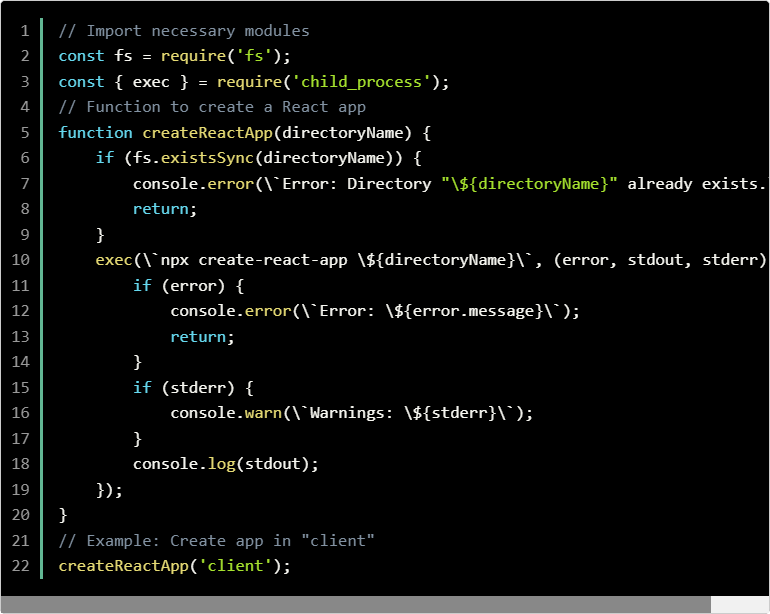Image resolution: width=770 pixels, height=614 pixels.
Task: Click the horizontal scrollbar thumb below the code
Action: click(356, 604)
